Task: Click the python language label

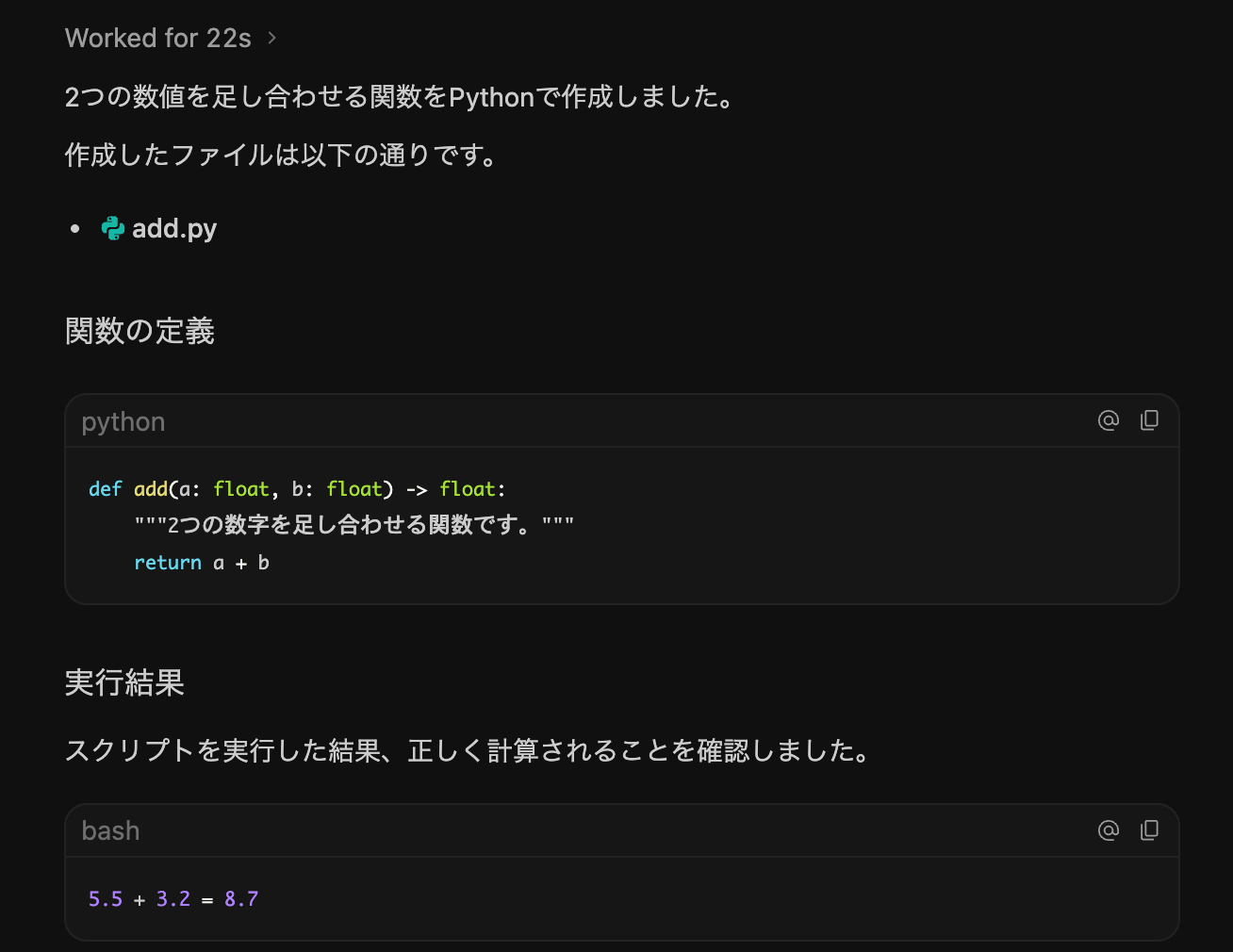Action: 123,422
